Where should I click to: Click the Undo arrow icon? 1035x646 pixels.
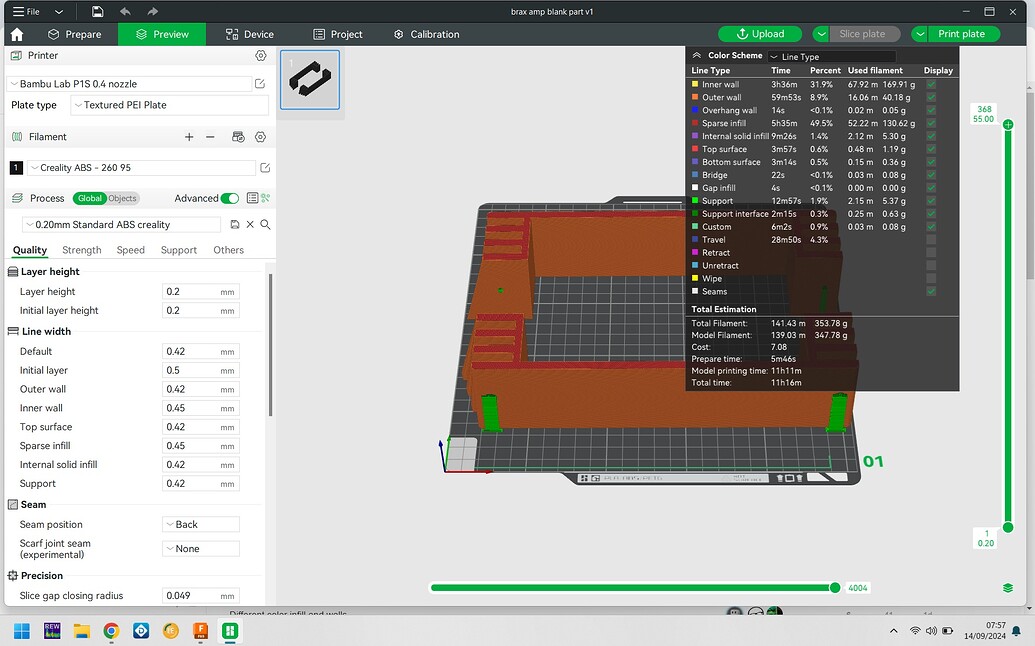click(125, 11)
